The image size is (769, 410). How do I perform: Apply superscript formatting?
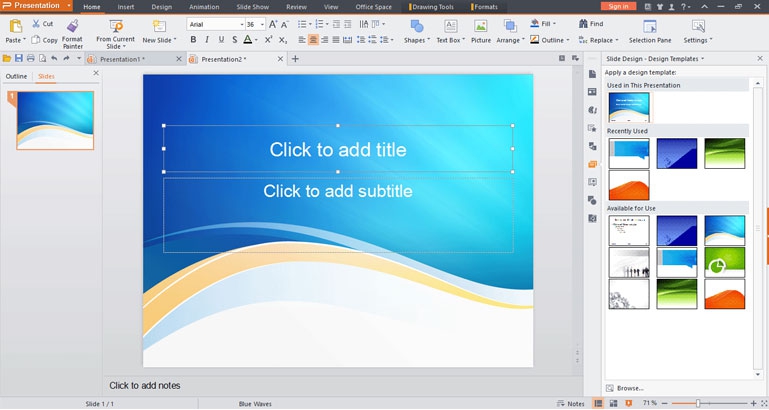[269, 40]
